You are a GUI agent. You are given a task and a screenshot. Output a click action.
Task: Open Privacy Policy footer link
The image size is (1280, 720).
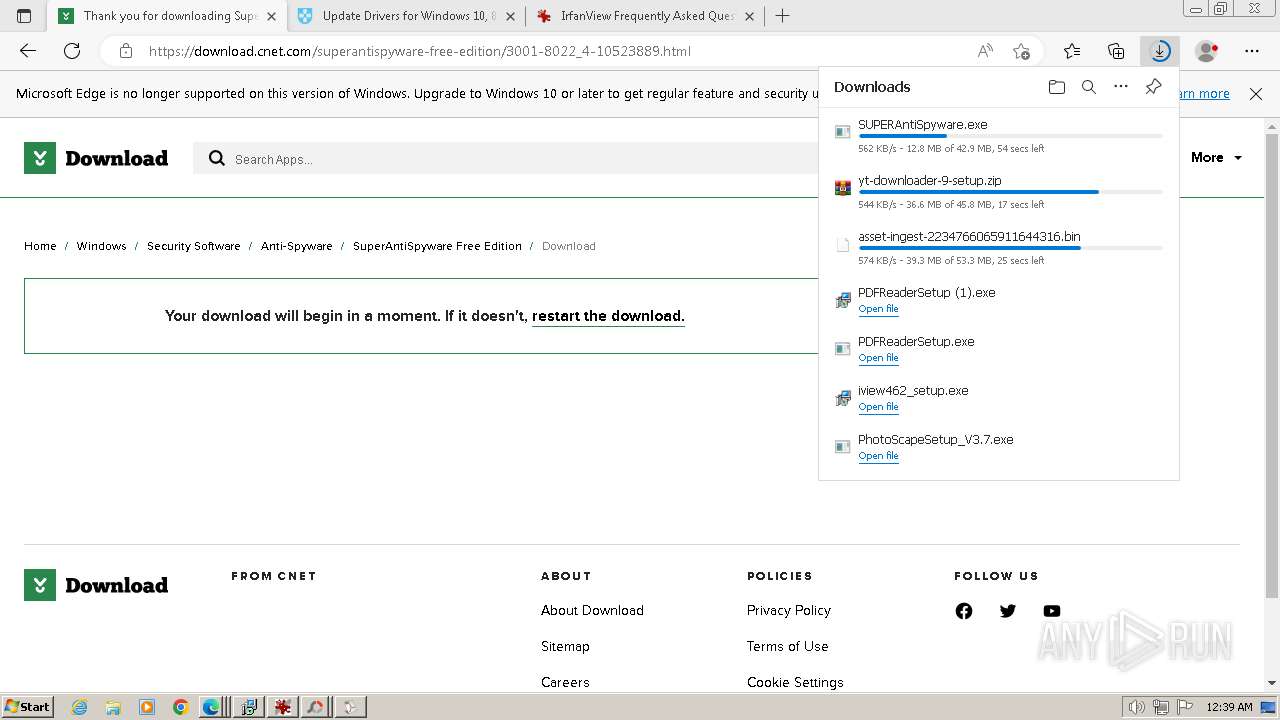point(789,611)
